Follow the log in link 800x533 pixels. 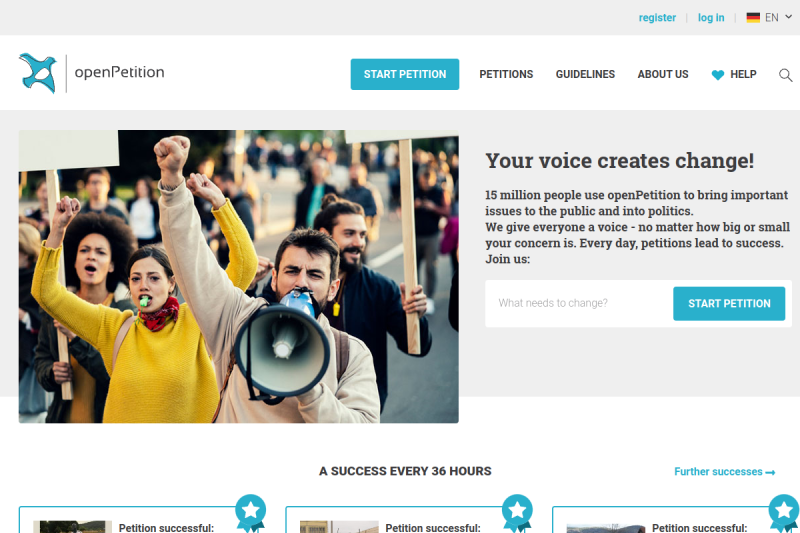(711, 18)
